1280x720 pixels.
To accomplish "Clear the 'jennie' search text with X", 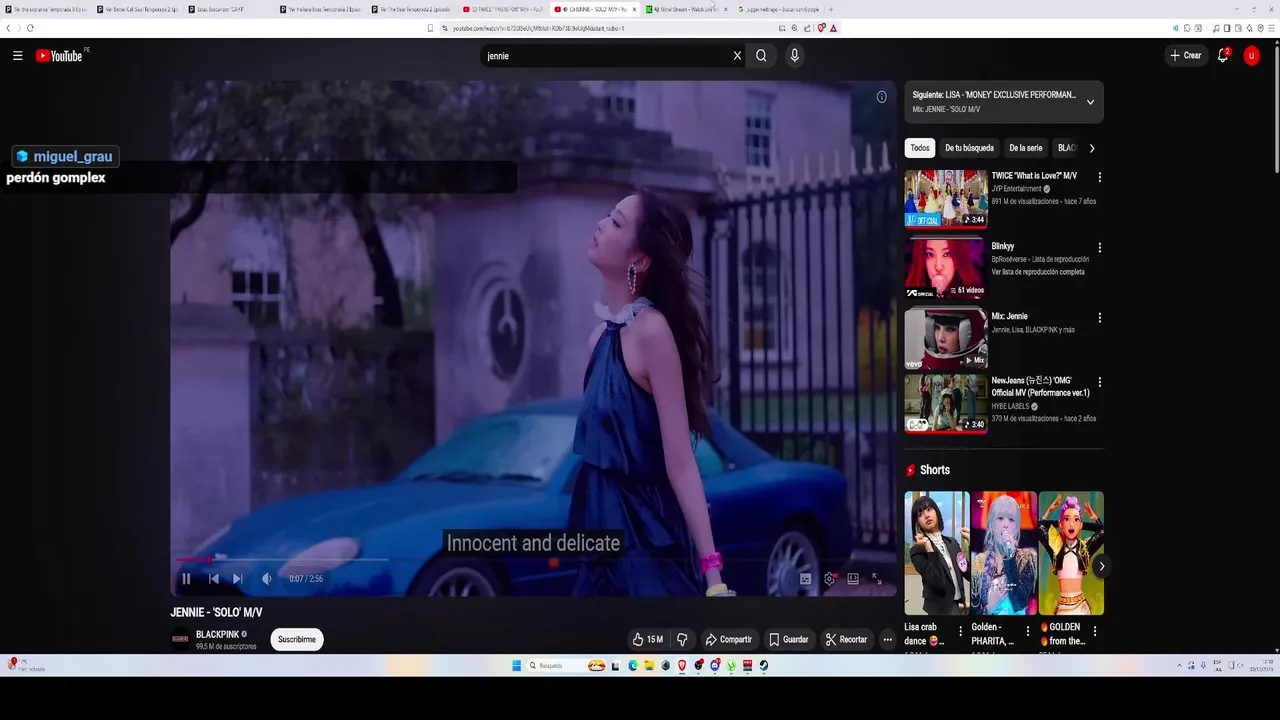I will tap(737, 56).
